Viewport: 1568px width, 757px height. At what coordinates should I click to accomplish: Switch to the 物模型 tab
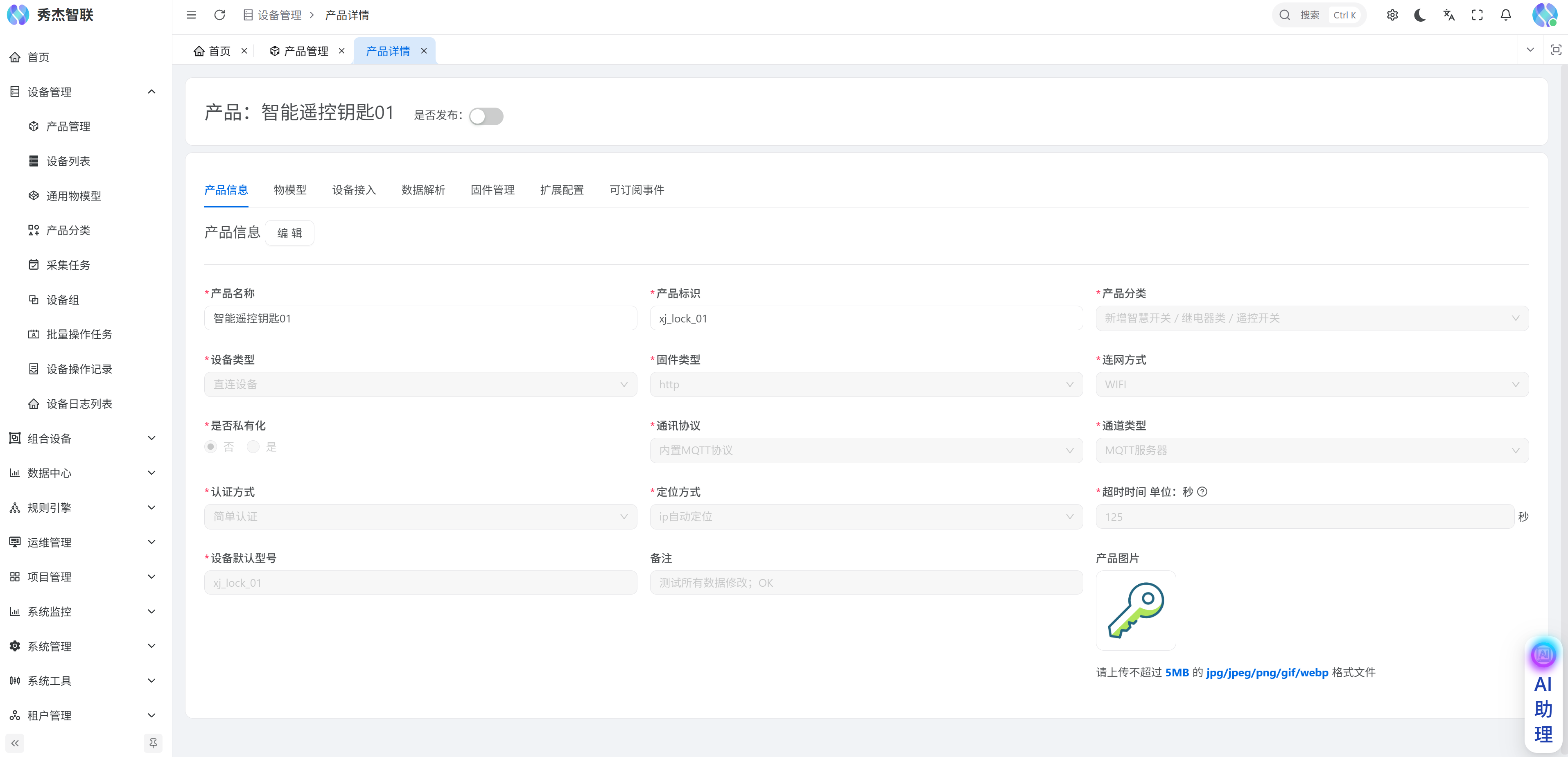tap(290, 190)
